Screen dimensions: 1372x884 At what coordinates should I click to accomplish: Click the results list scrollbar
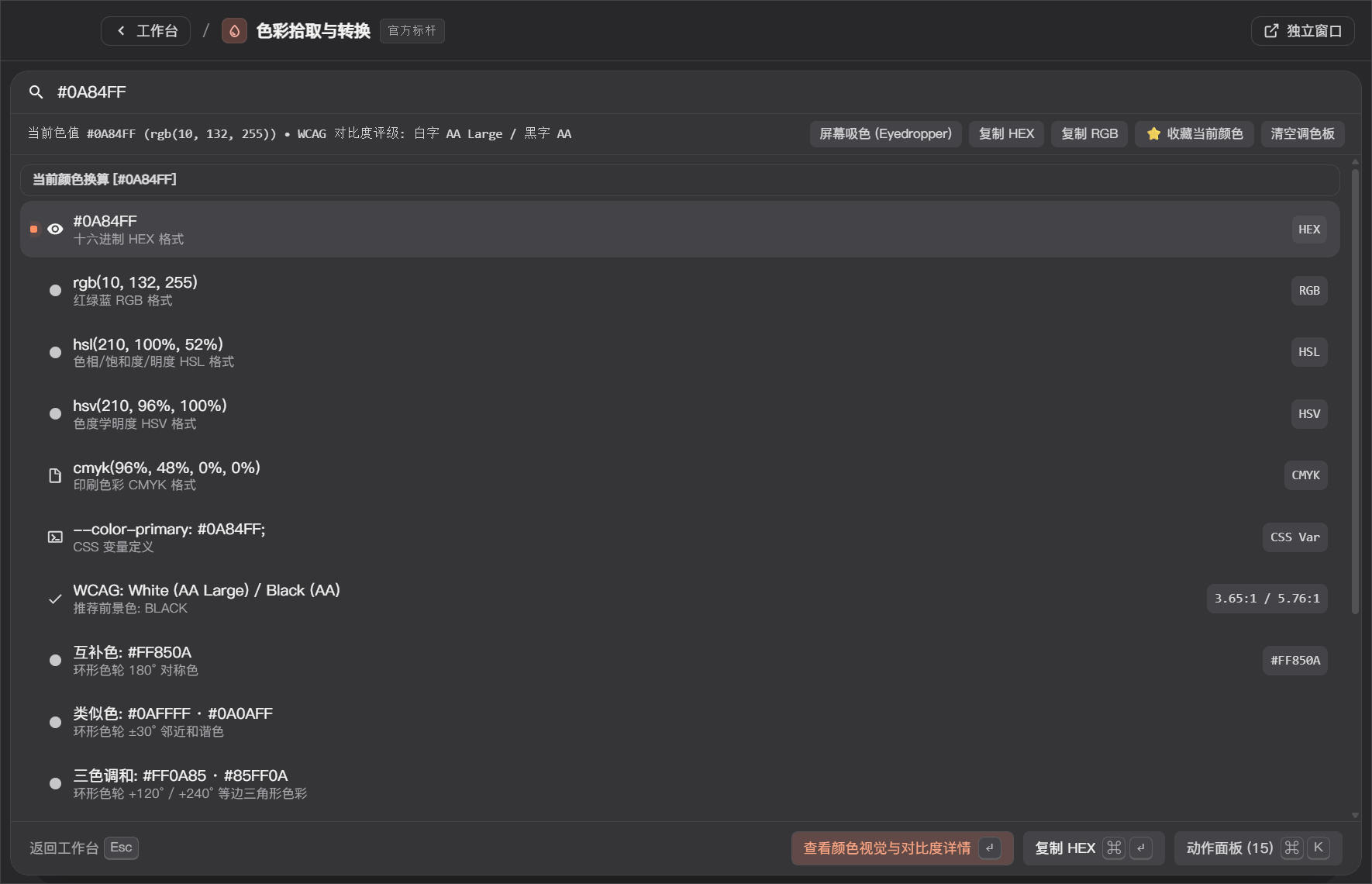click(x=1355, y=392)
